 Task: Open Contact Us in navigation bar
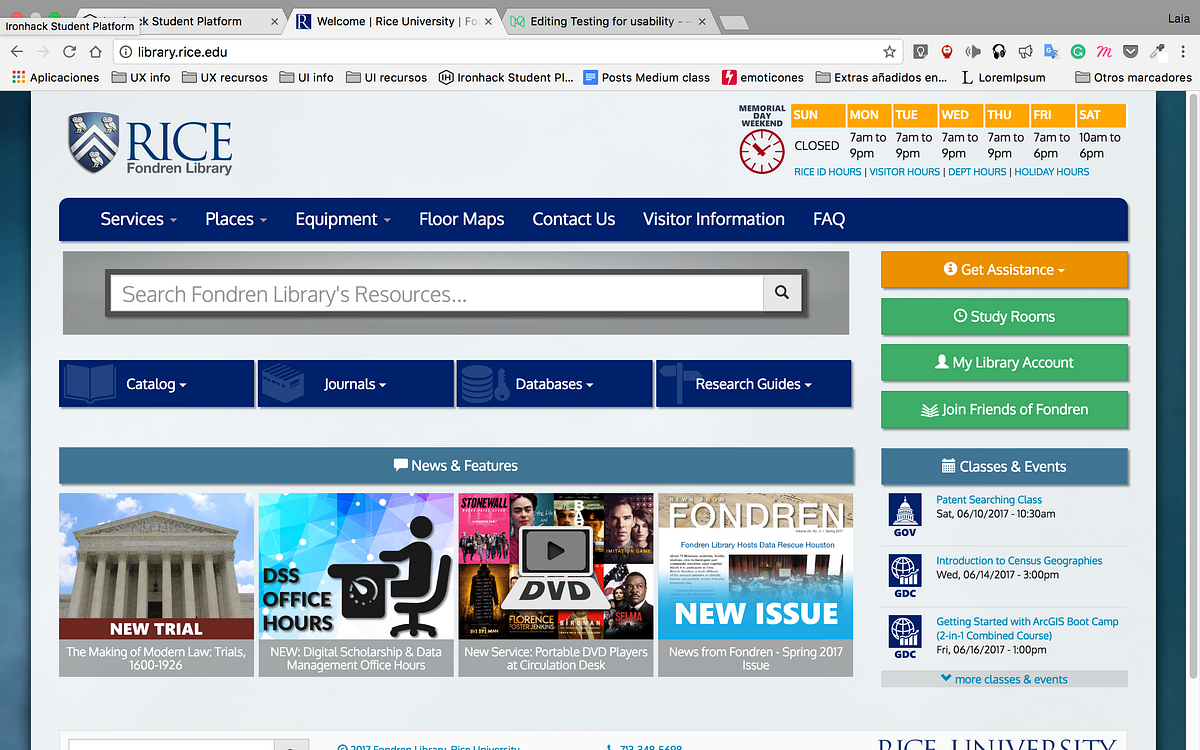[573, 219]
